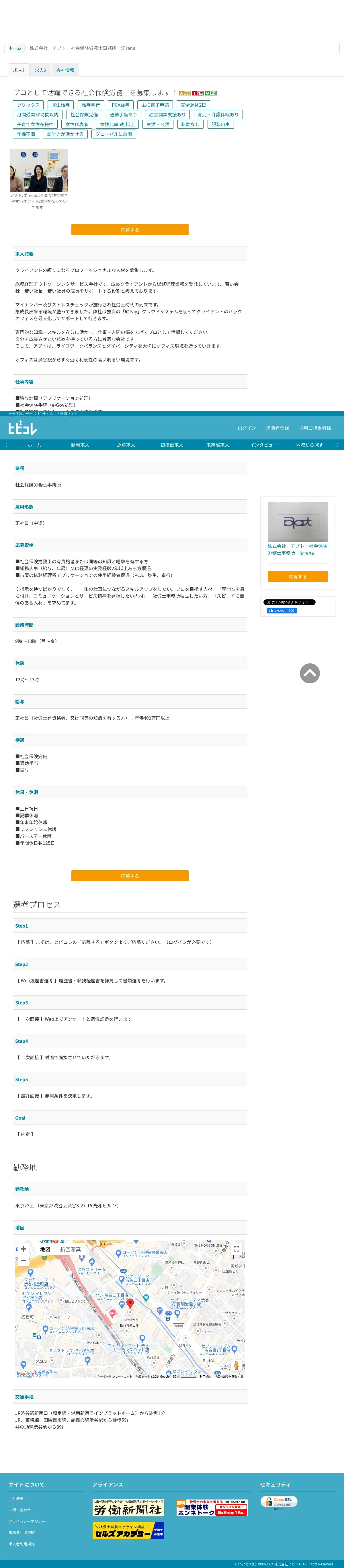The height and width of the screenshot is (1568, 344).
Task: Select the 給与奉行 tag
Action: [91, 105]
